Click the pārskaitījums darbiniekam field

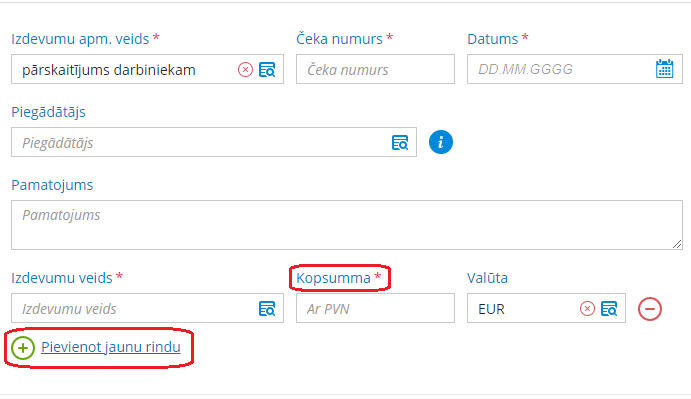[x=123, y=69]
